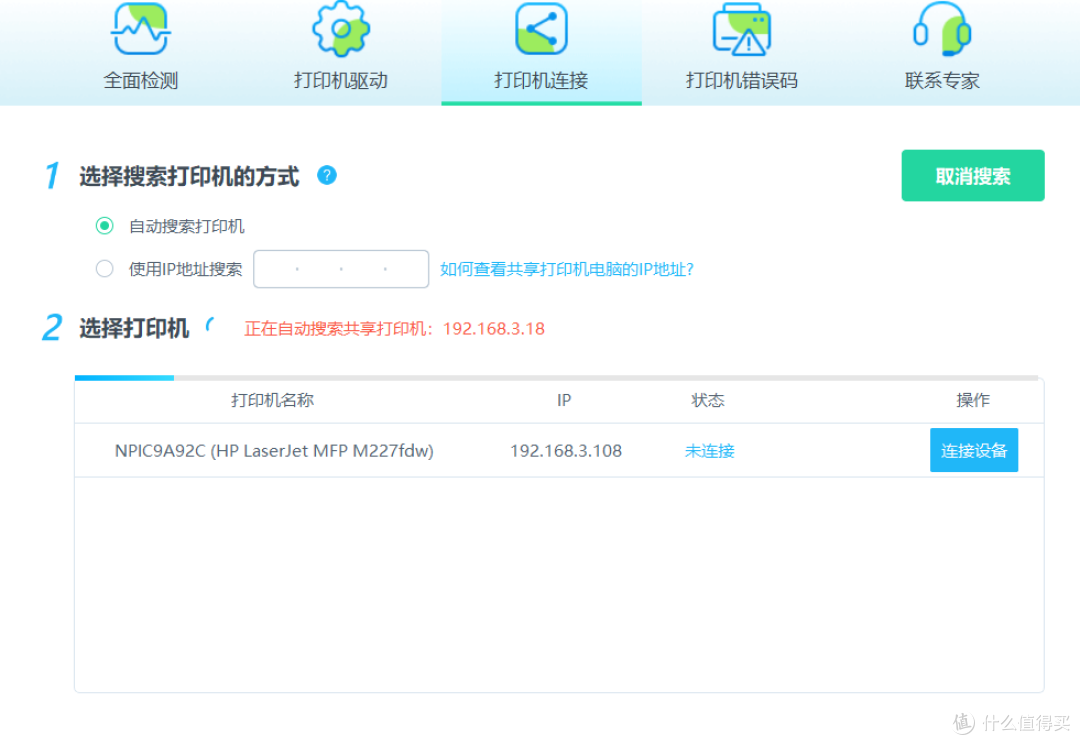Switch to the 打印机驱动 tab label
Viewport: 1080px width, 745px height.
point(341,81)
